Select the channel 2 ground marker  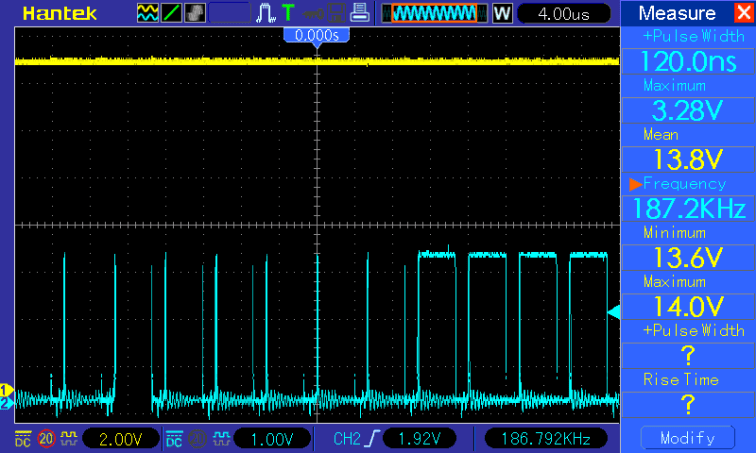(x=5, y=402)
